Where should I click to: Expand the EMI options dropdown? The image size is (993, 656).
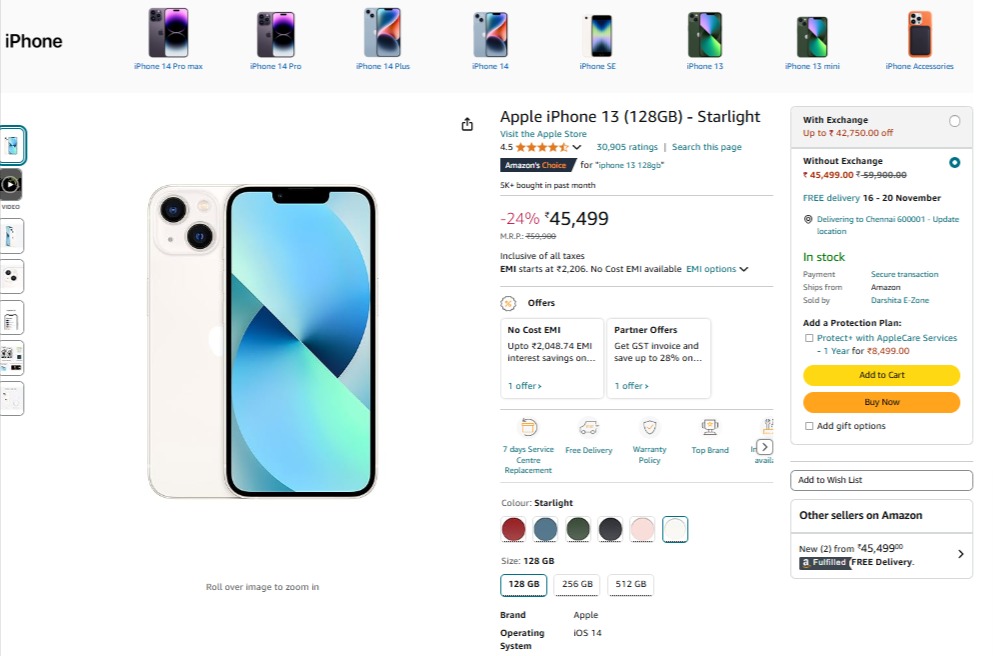point(717,269)
